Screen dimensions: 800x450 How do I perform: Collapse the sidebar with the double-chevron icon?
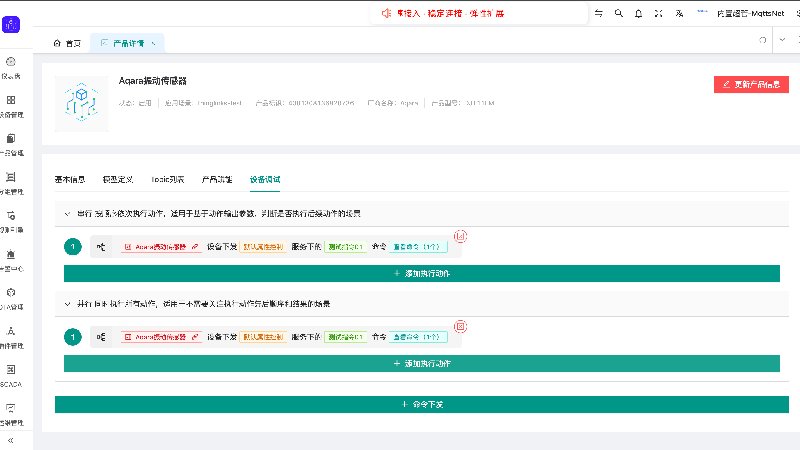[10, 440]
